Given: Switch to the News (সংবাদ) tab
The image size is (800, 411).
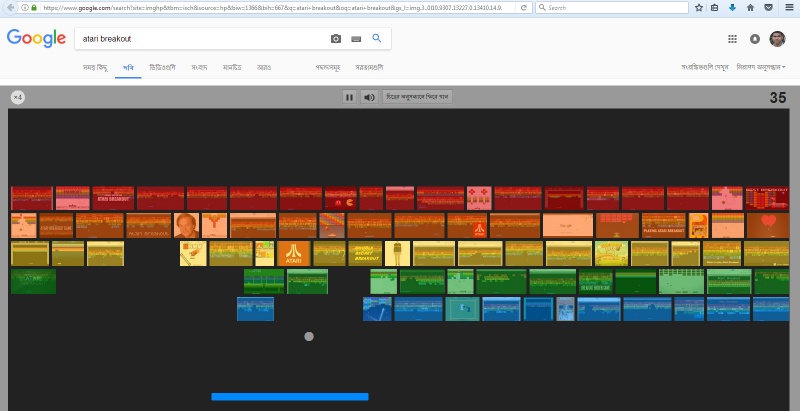Looking at the screenshot, I should pos(199,67).
